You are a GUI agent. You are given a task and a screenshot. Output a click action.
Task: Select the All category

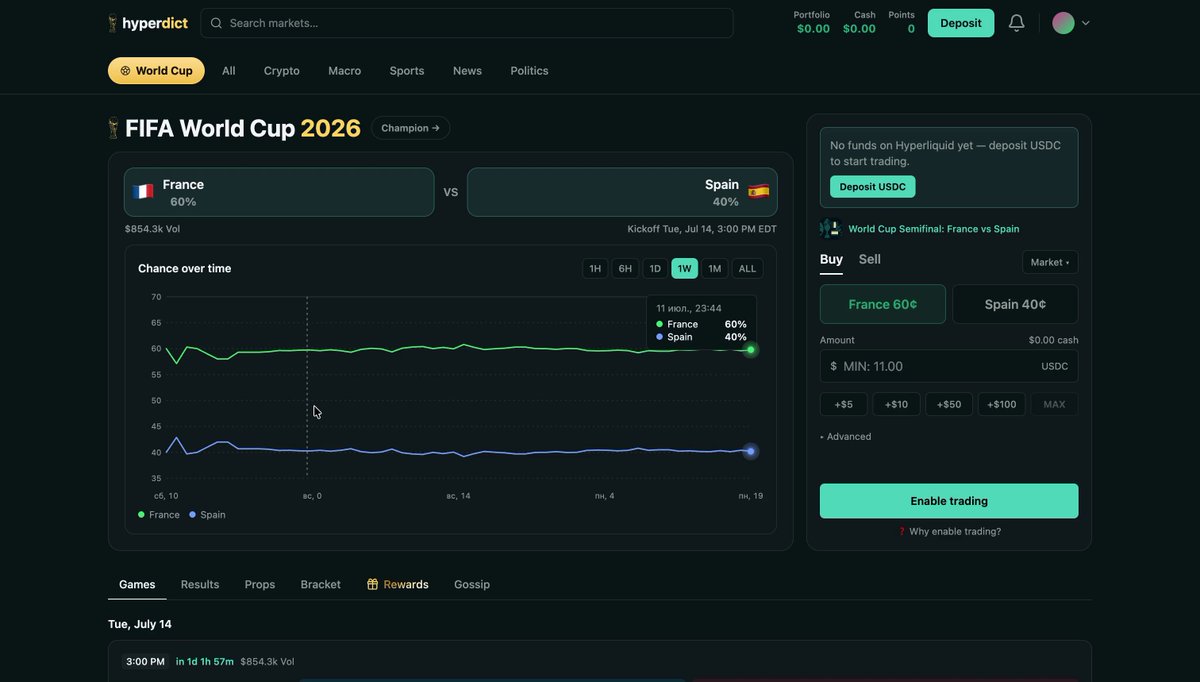tap(229, 71)
